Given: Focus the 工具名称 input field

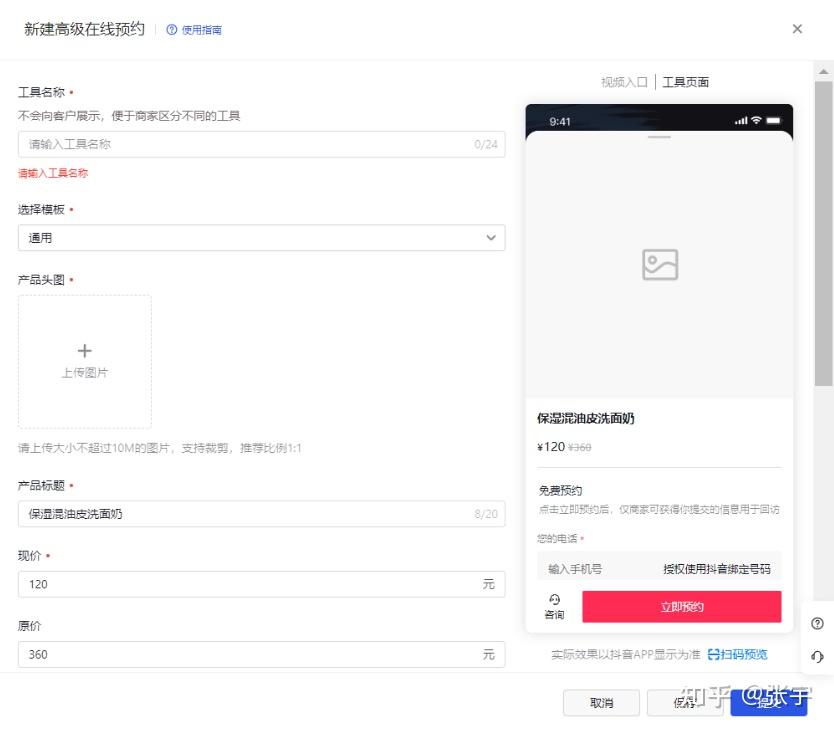Looking at the screenshot, I should (x=261, y=144).
